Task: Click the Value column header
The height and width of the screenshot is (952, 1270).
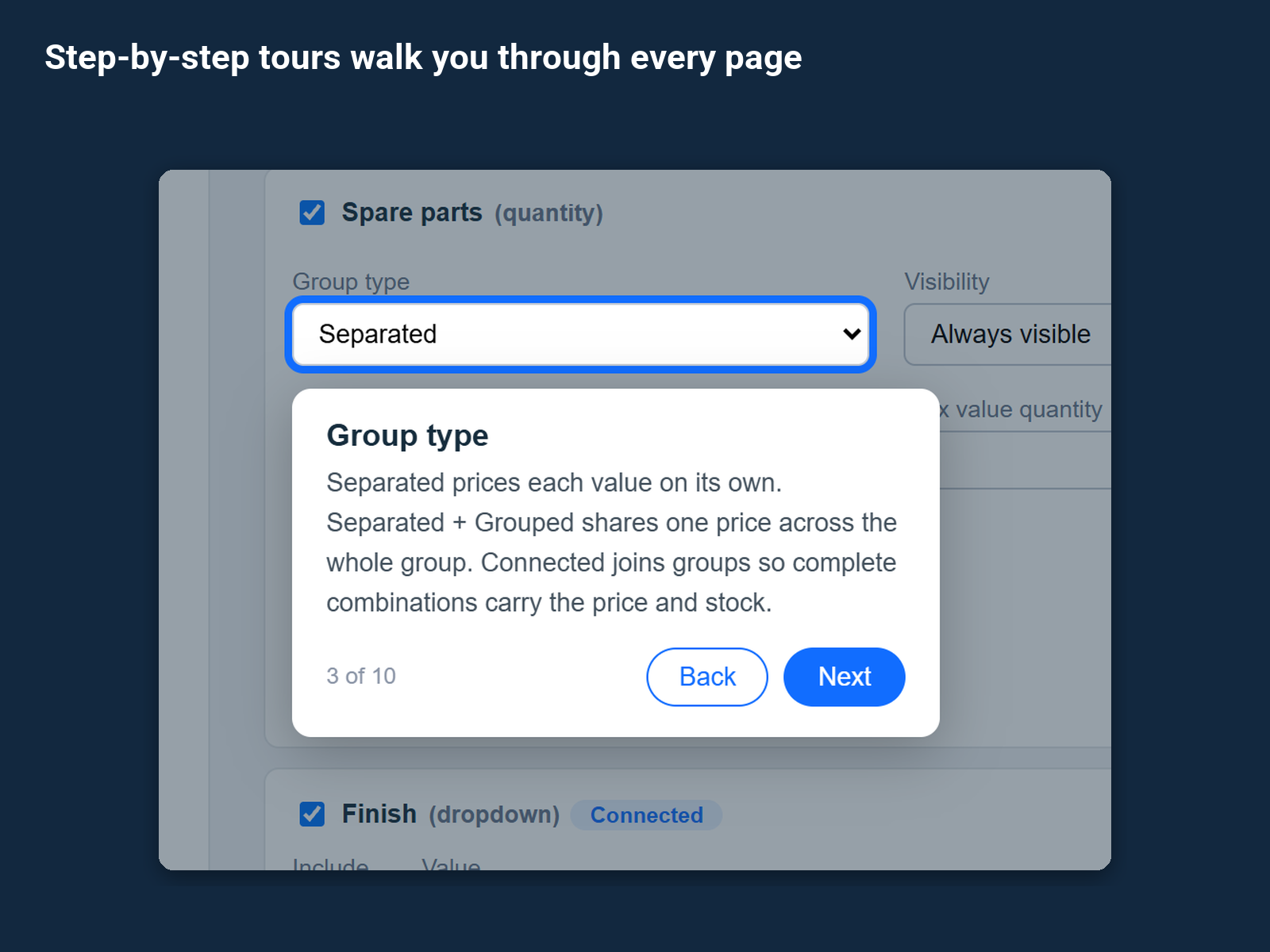Action: coord(451,863)
